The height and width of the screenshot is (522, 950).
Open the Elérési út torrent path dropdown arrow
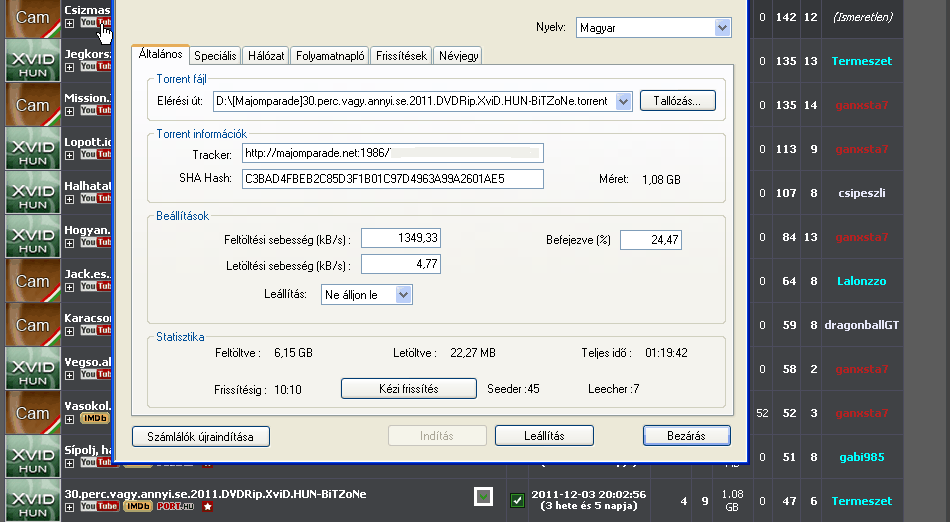(x=623, y=101)
